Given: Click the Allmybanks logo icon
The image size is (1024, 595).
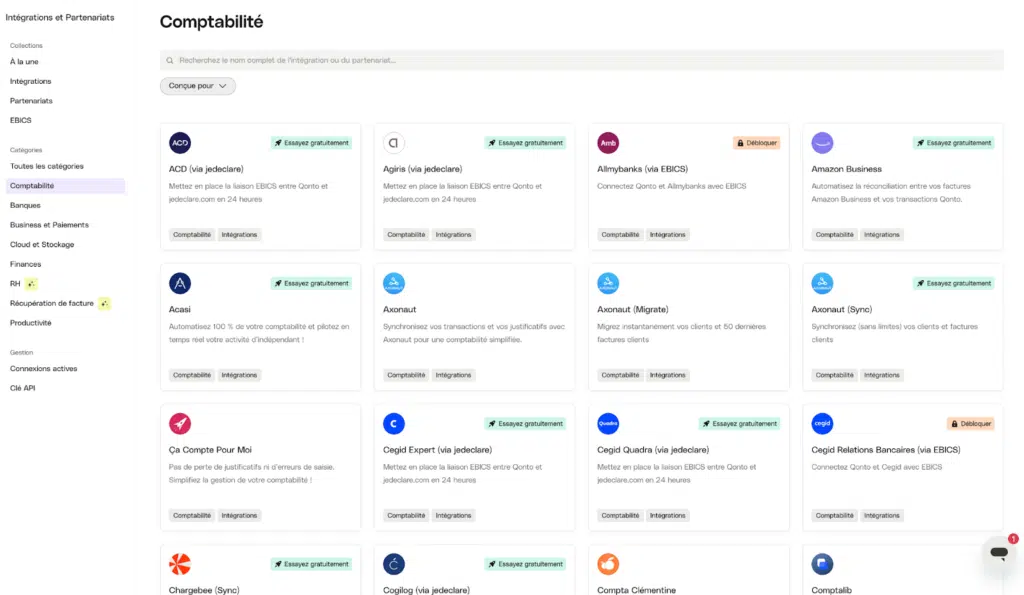Looking at the screenshot, I should pyautogui.click(x=608, y=143).
